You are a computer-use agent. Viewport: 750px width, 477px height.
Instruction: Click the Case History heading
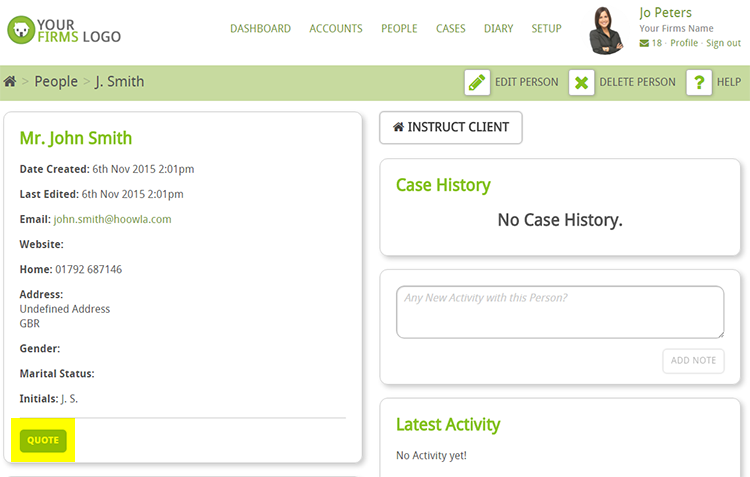pos(443,185)
